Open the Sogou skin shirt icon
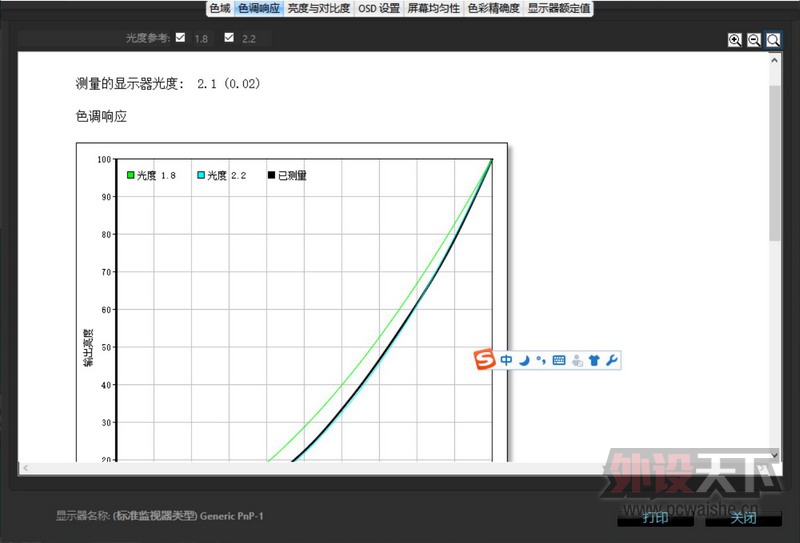Image resolution: width=800 pixels, height=543 pixels. [594, 360]
